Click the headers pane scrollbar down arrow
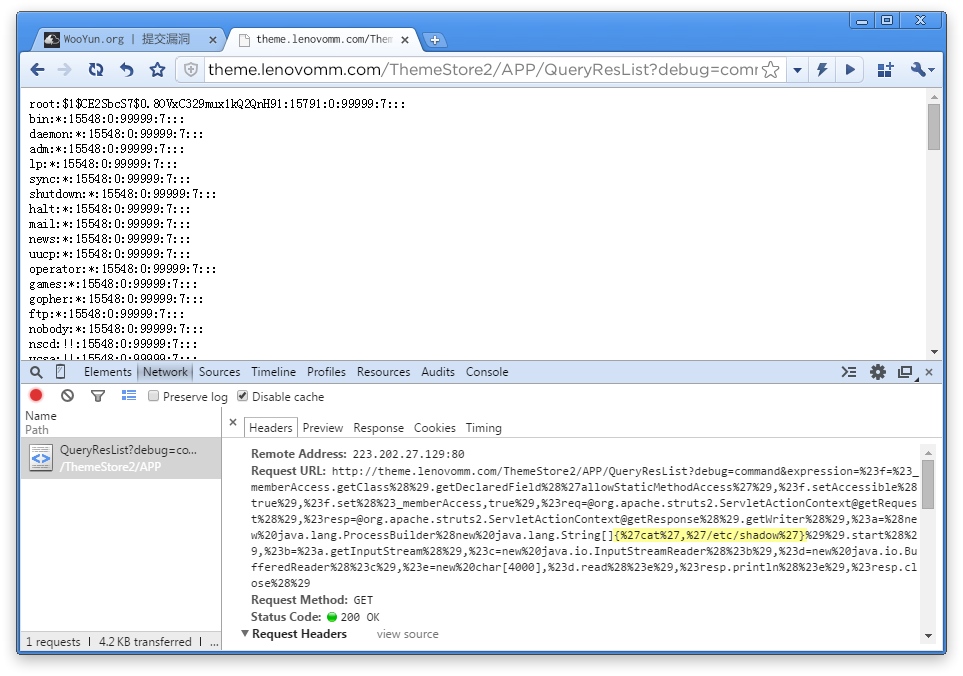The width and height of the screenshot is (963, 676). pos(929,636)
